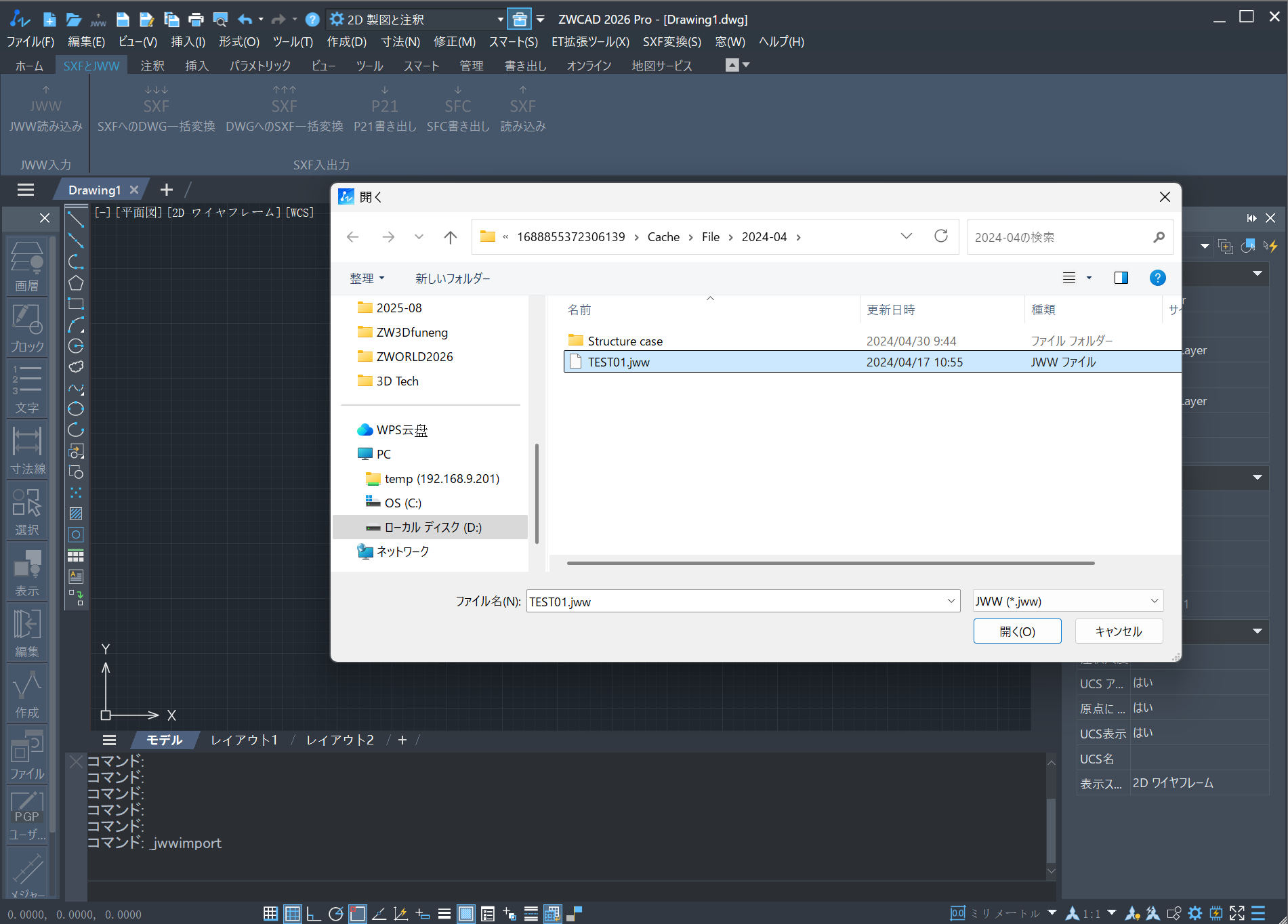Image resolution: width=1288 pixels, height=924 pixels.
Task: Click the Refresh icon in dialog address bar
Action: (941, 236)
